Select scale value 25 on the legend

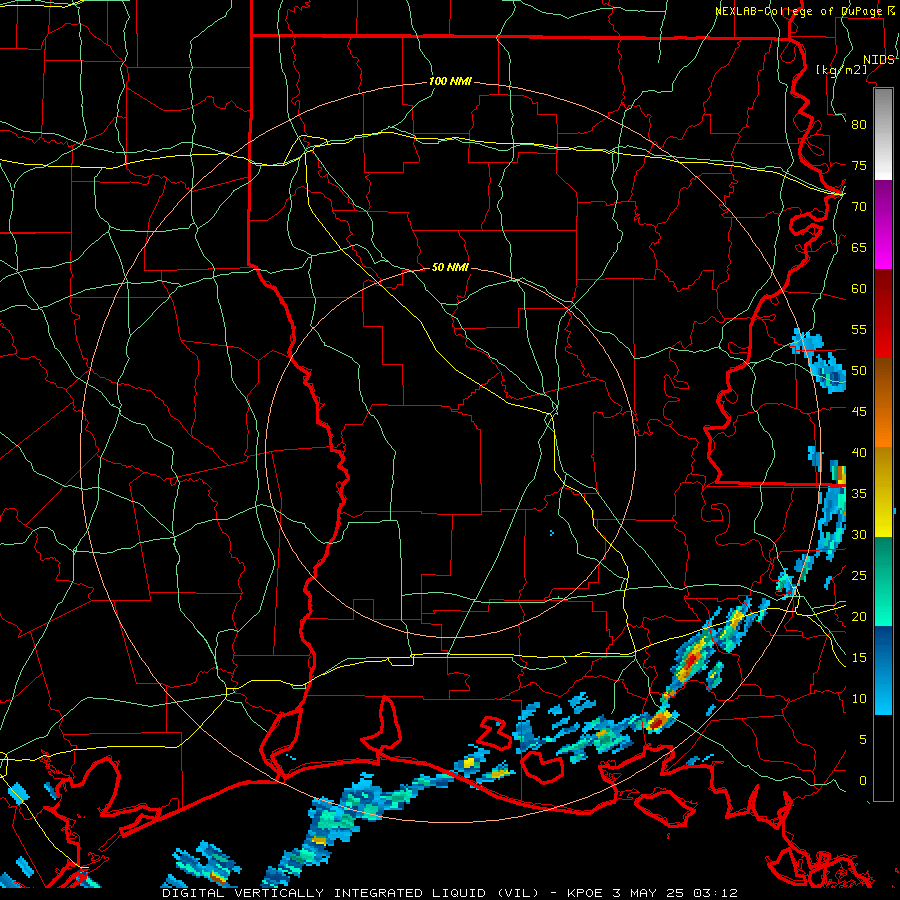[x=859, y=576]
